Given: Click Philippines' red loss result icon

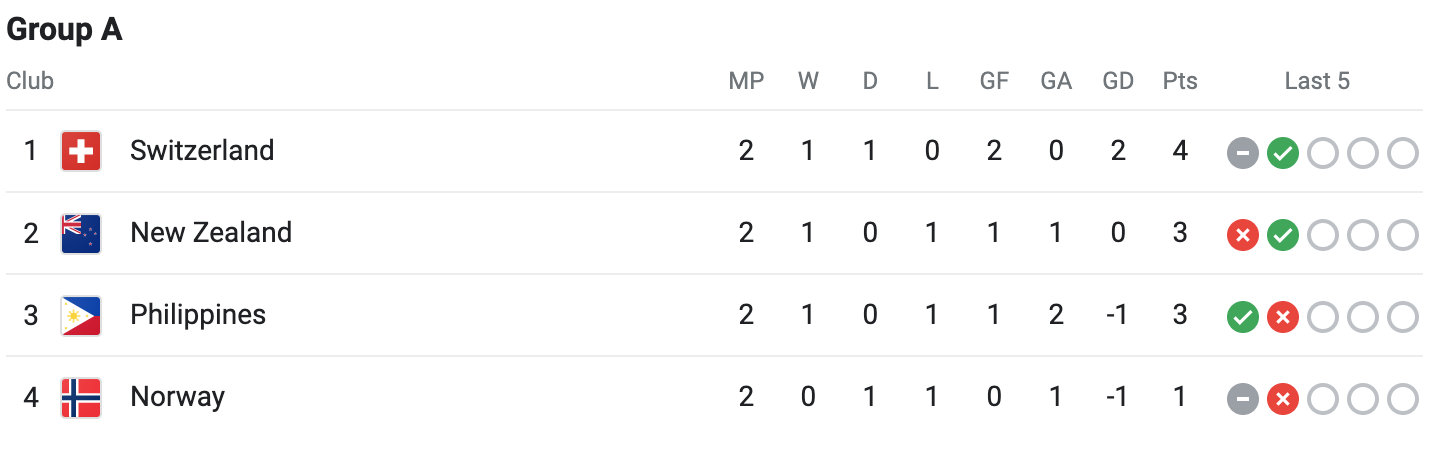Looking at the screenshot, I should click(x=1282, y=317).
